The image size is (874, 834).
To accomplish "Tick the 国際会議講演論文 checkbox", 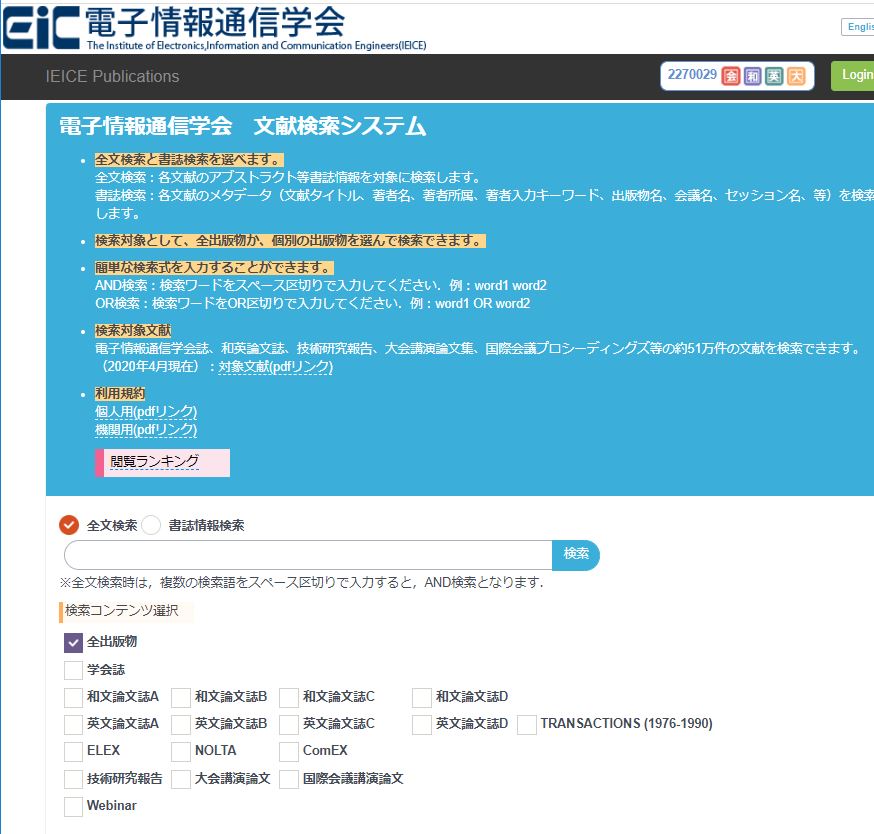I will tap(289, 779).
